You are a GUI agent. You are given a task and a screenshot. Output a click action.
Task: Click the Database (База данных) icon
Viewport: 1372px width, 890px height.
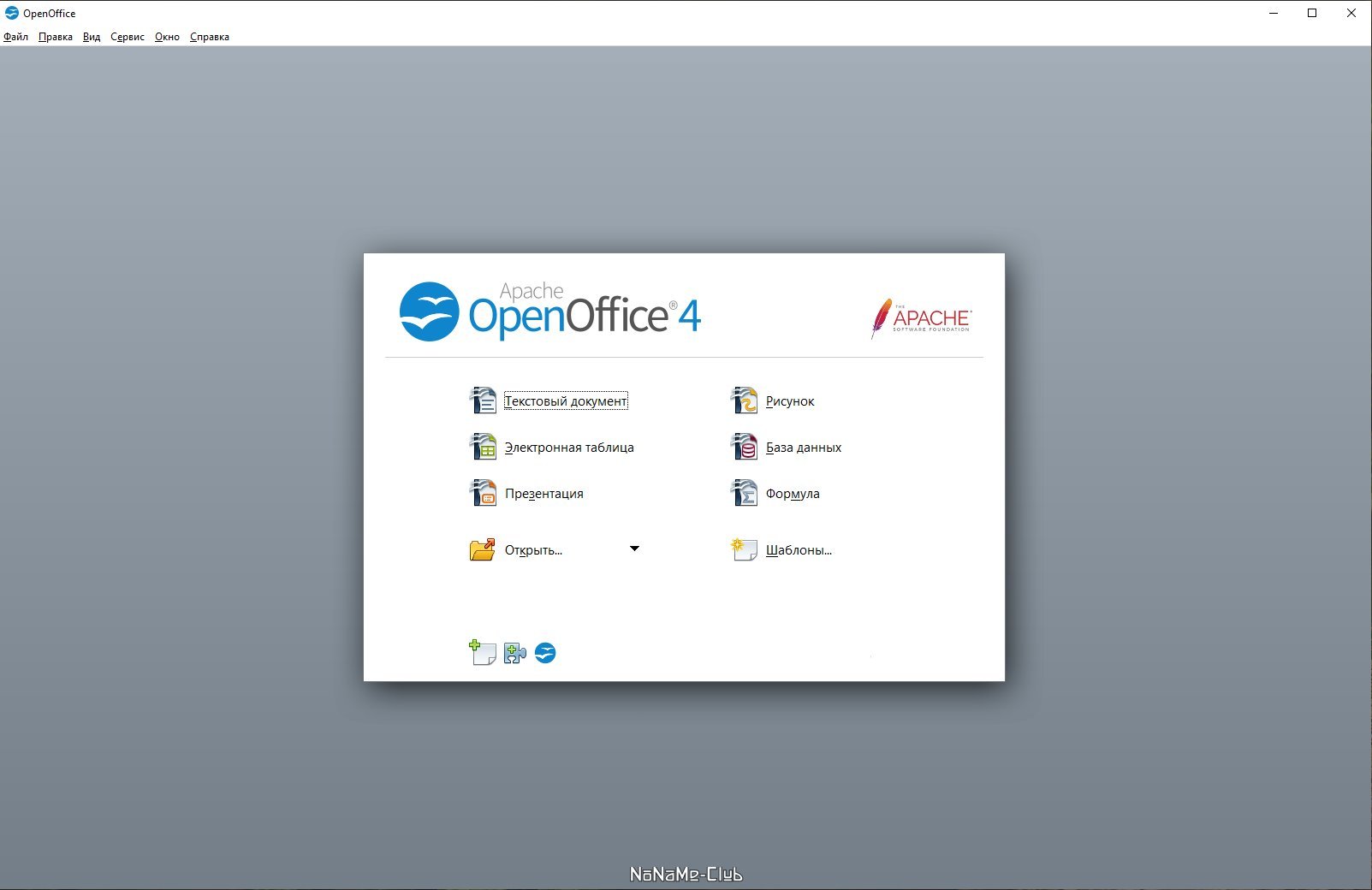[x=744, y=447]
